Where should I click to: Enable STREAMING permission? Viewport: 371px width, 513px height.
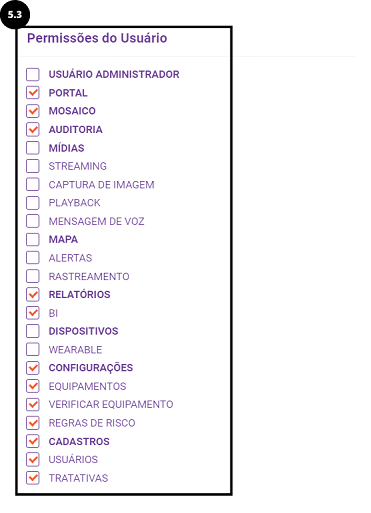coord(33,166)
